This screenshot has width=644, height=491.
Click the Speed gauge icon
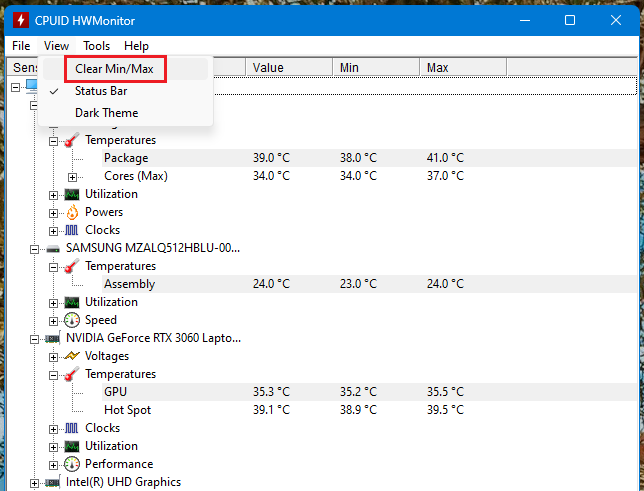tap(72, 320)
